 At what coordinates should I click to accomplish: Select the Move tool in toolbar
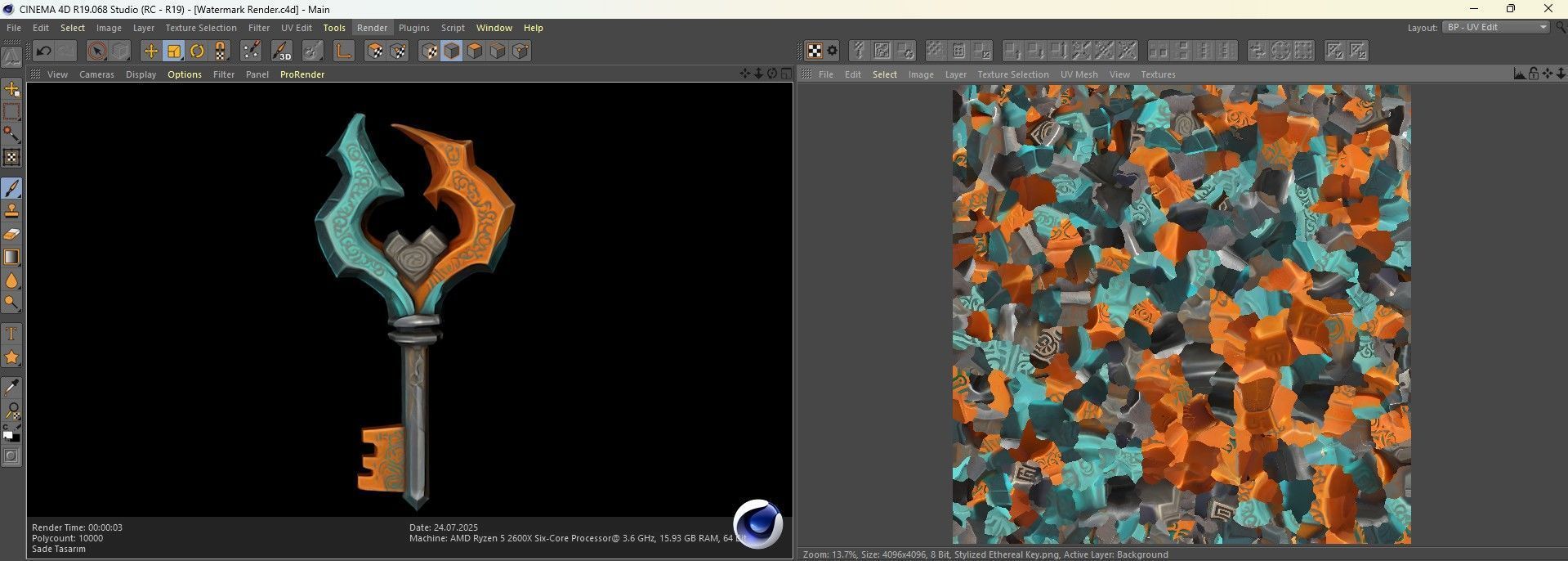150,52
